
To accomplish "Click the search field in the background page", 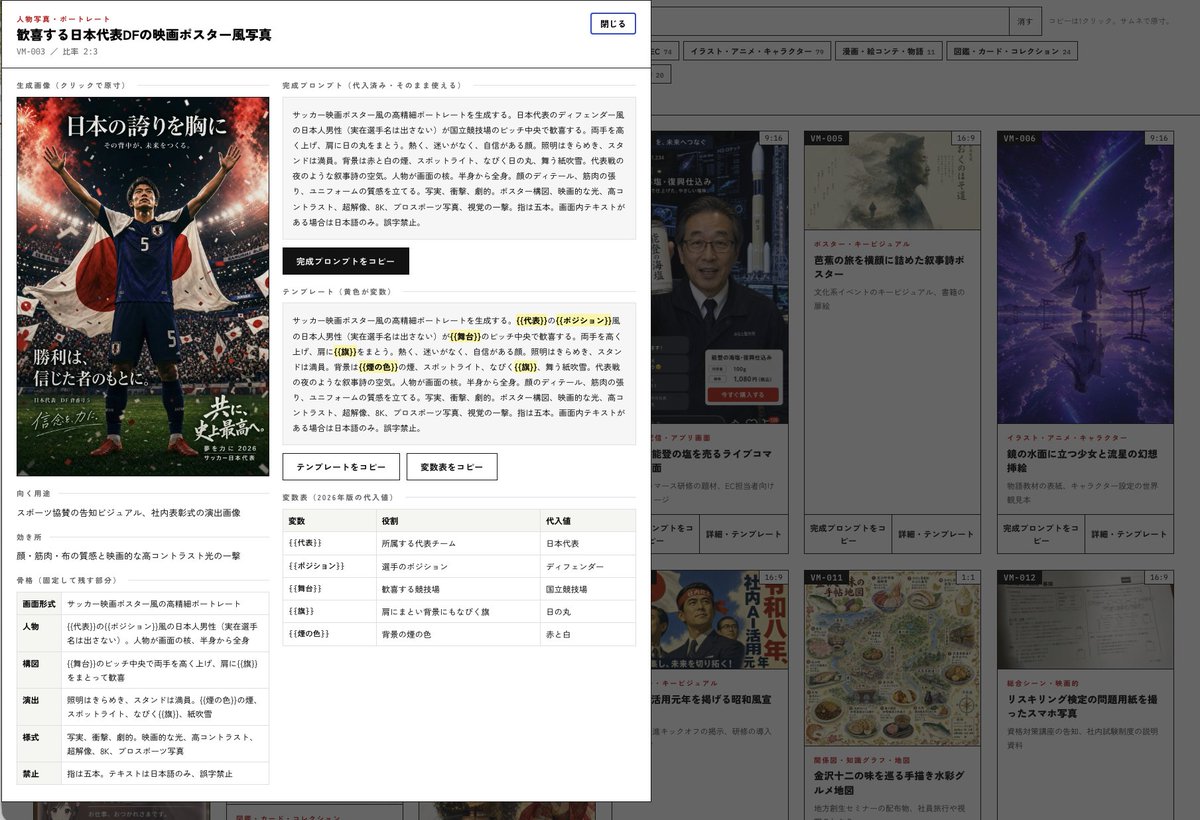I will [x=830, y=21].
